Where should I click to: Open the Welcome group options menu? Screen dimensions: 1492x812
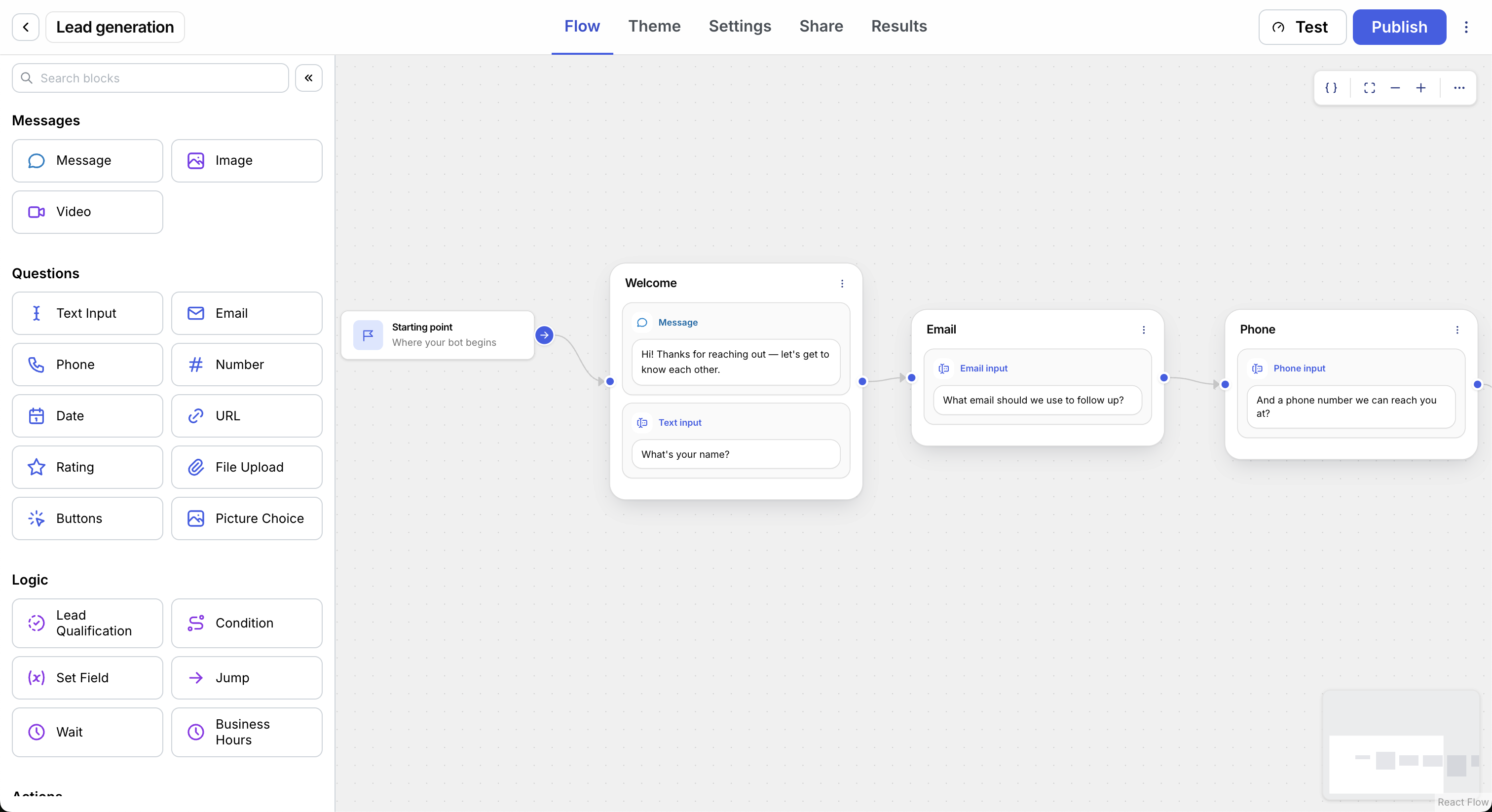coord(842,283)
